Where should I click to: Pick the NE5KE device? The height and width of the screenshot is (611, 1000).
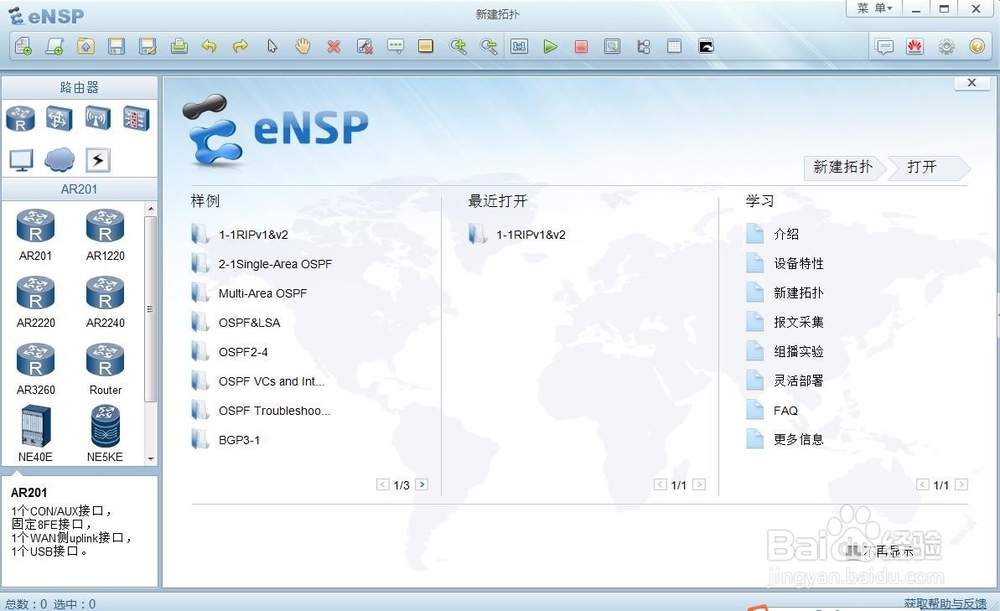point(105,434)
